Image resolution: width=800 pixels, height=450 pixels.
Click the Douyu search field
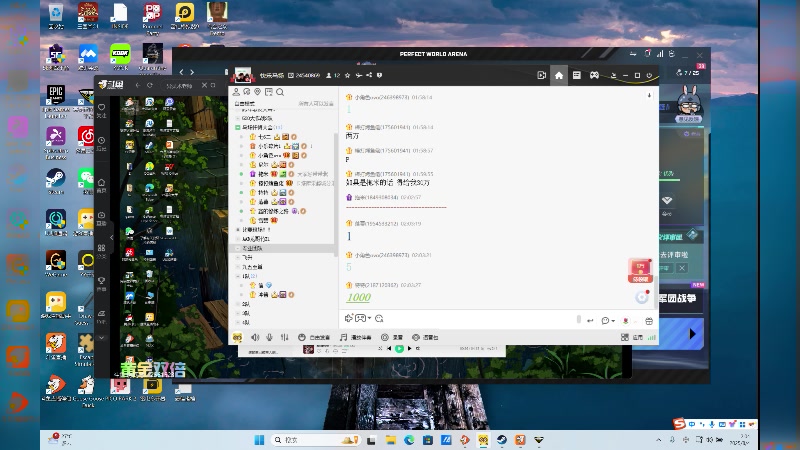coord(180,86)
